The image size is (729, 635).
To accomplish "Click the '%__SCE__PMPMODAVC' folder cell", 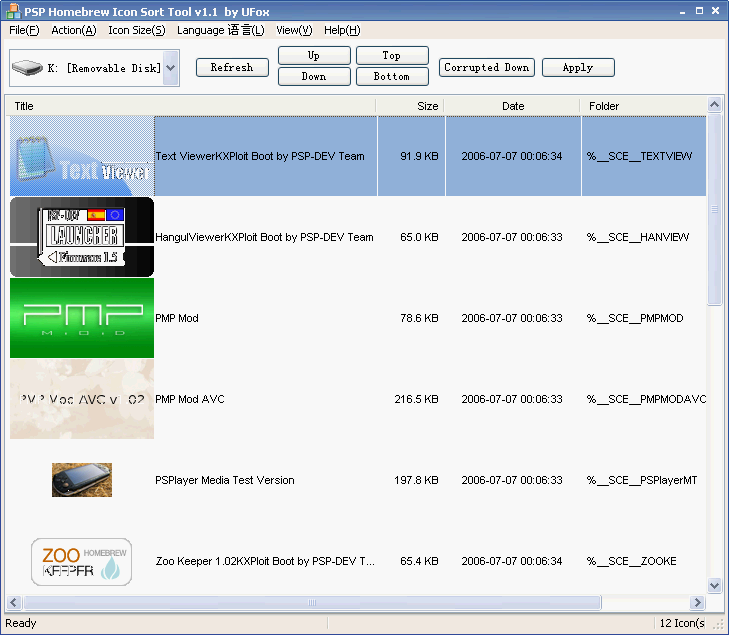I will (x=646, y=399).
